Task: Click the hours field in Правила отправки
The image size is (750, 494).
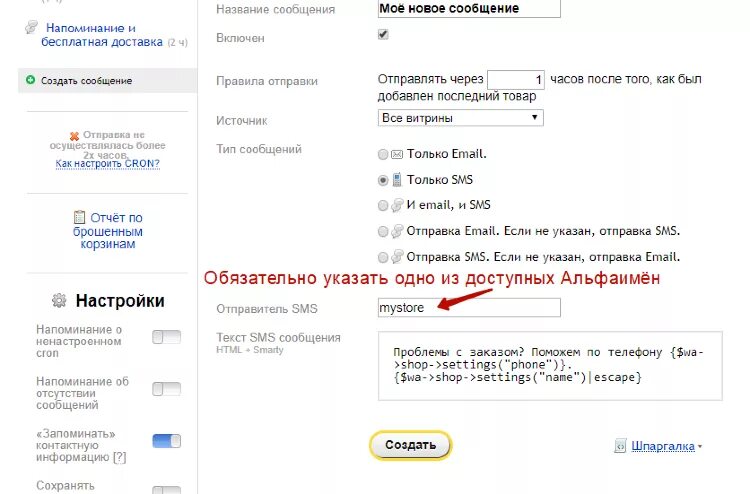Action: 516,79
